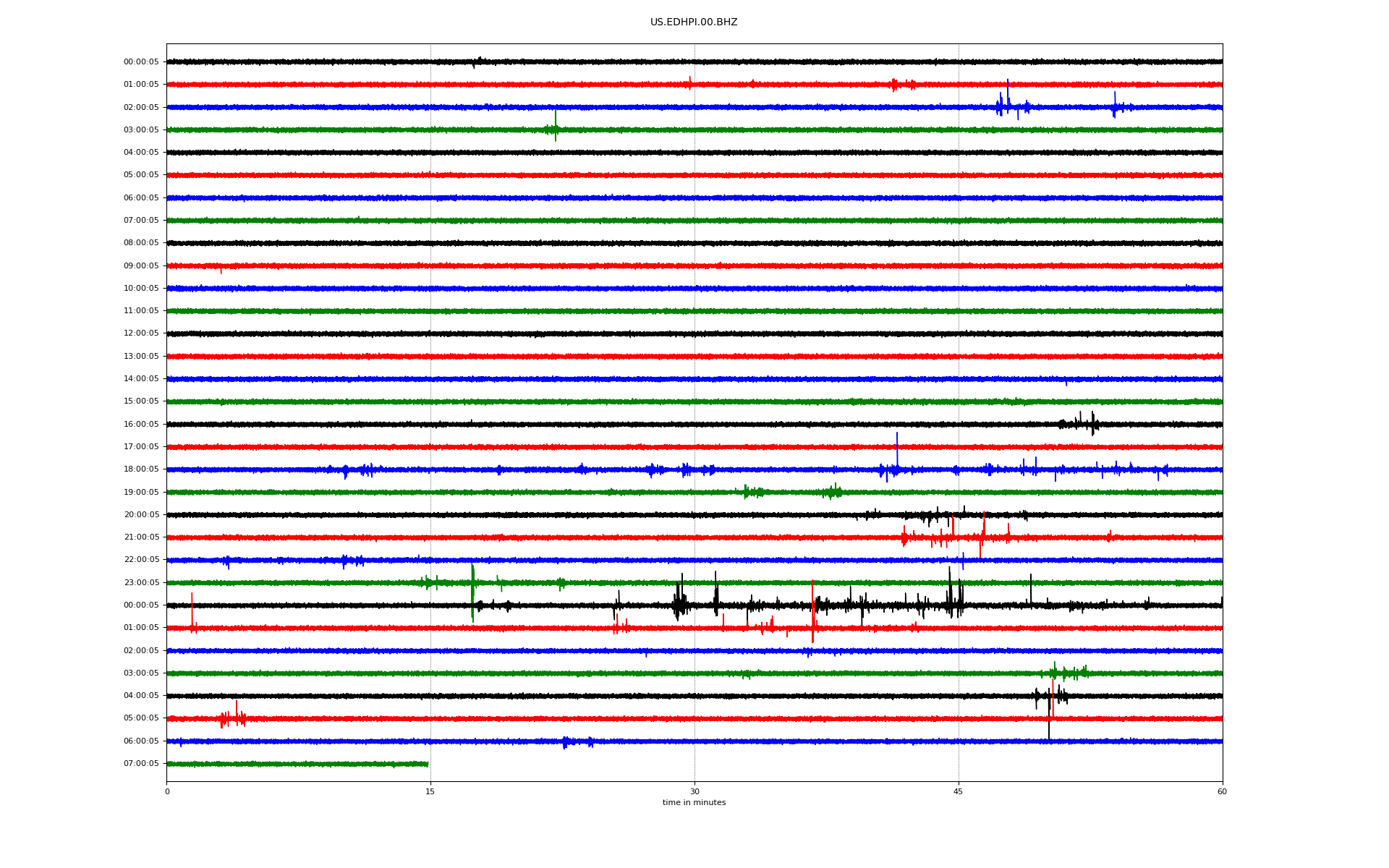Select the 08:00:05 row time label

(141, 243)
